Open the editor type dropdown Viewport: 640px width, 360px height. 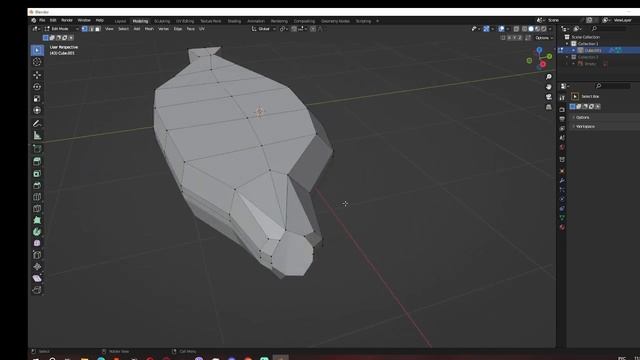pyautogui.click(x=36, y=29)
